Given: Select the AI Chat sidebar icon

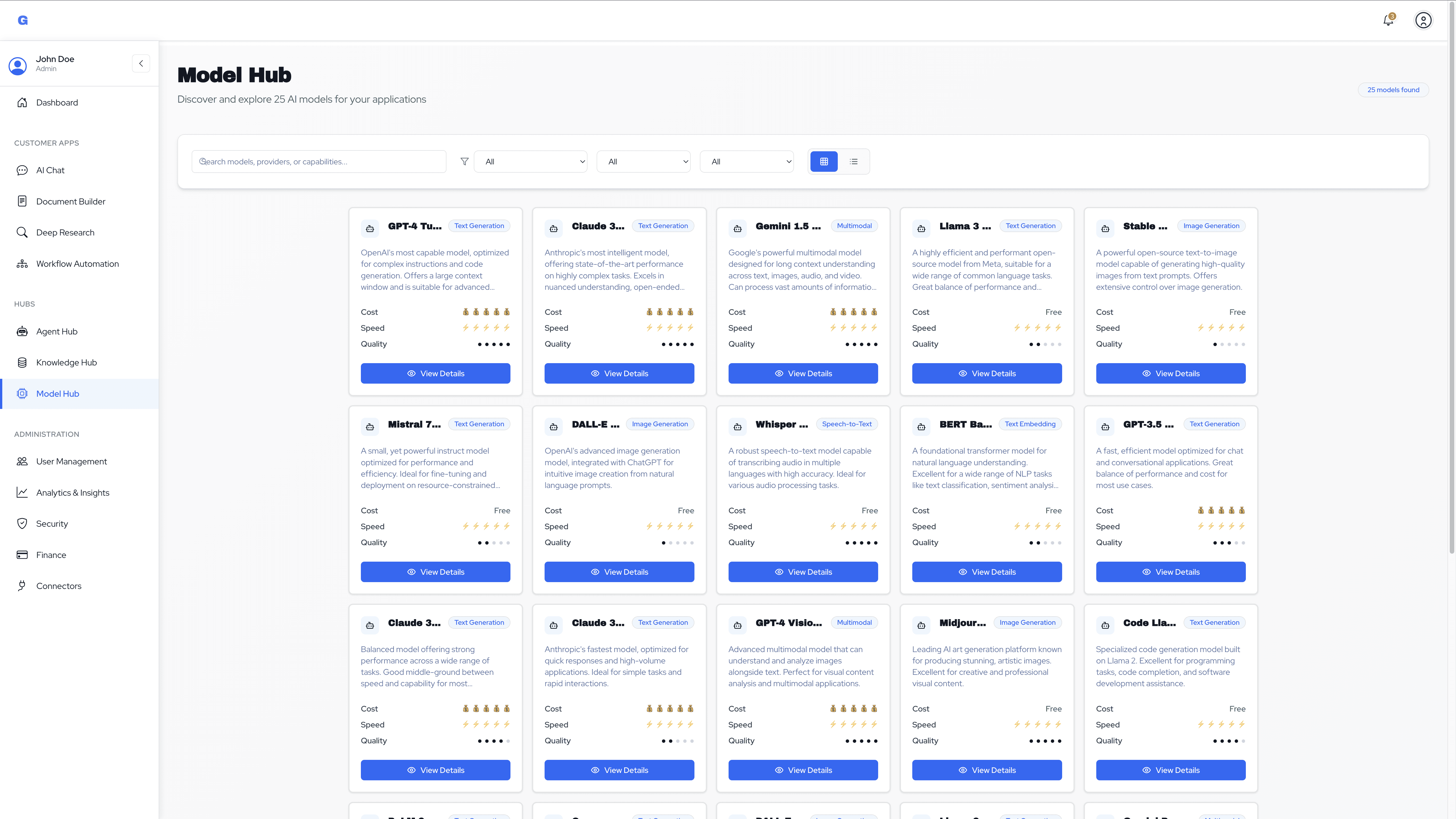Looking at the screenshot, I should 22,169.
